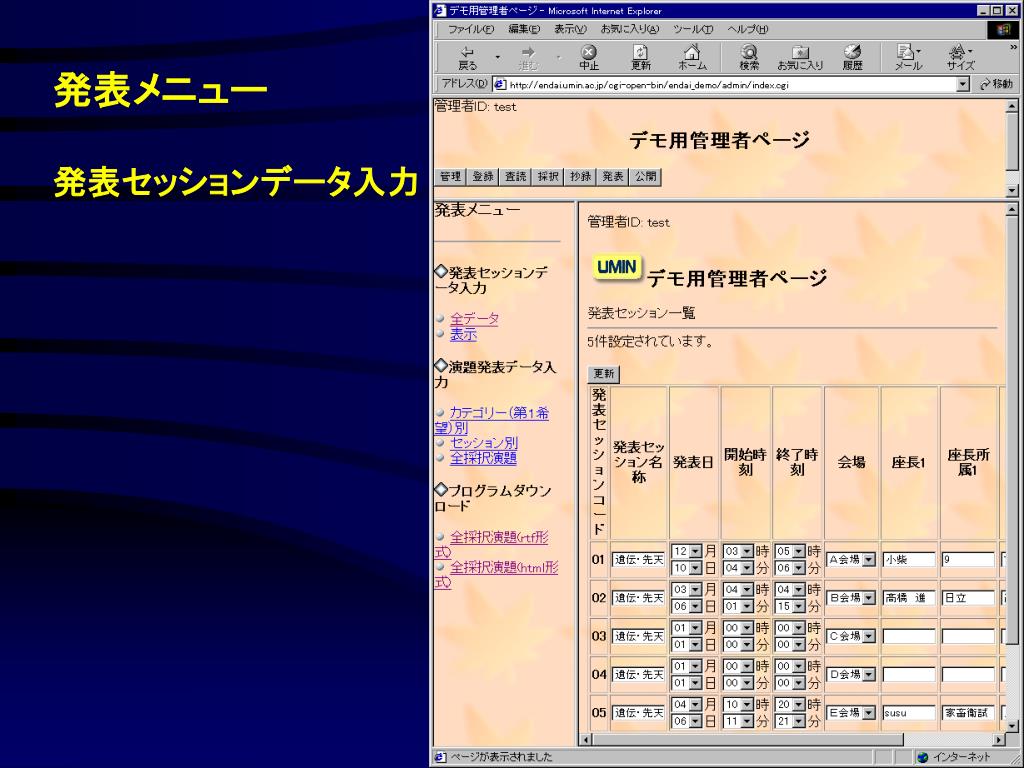
Task: Click the affiliation field containing 日立
Action: coord(968,598)
